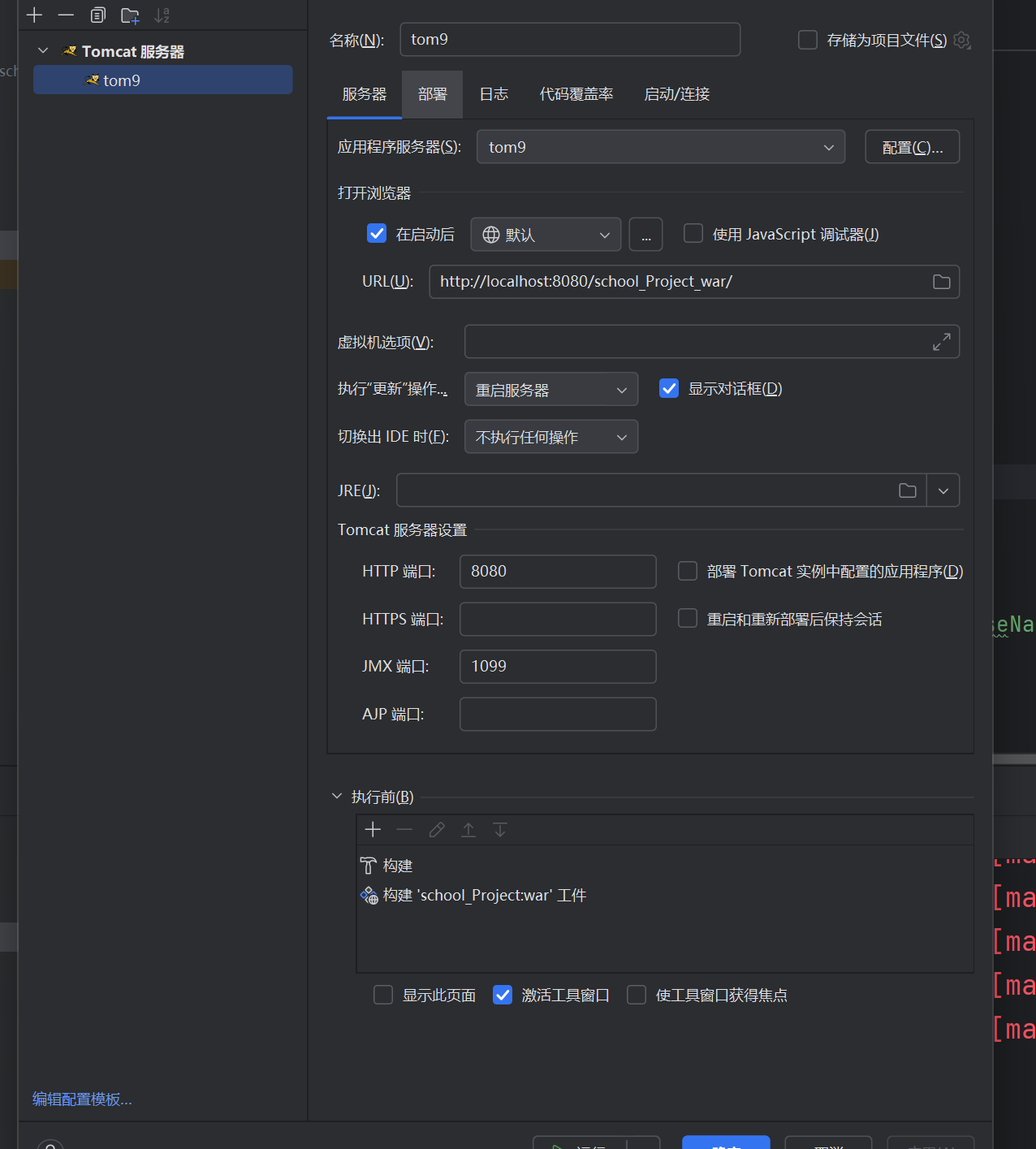
Task: Collapse the 执行前 section
Action: (x=337, y=797)
